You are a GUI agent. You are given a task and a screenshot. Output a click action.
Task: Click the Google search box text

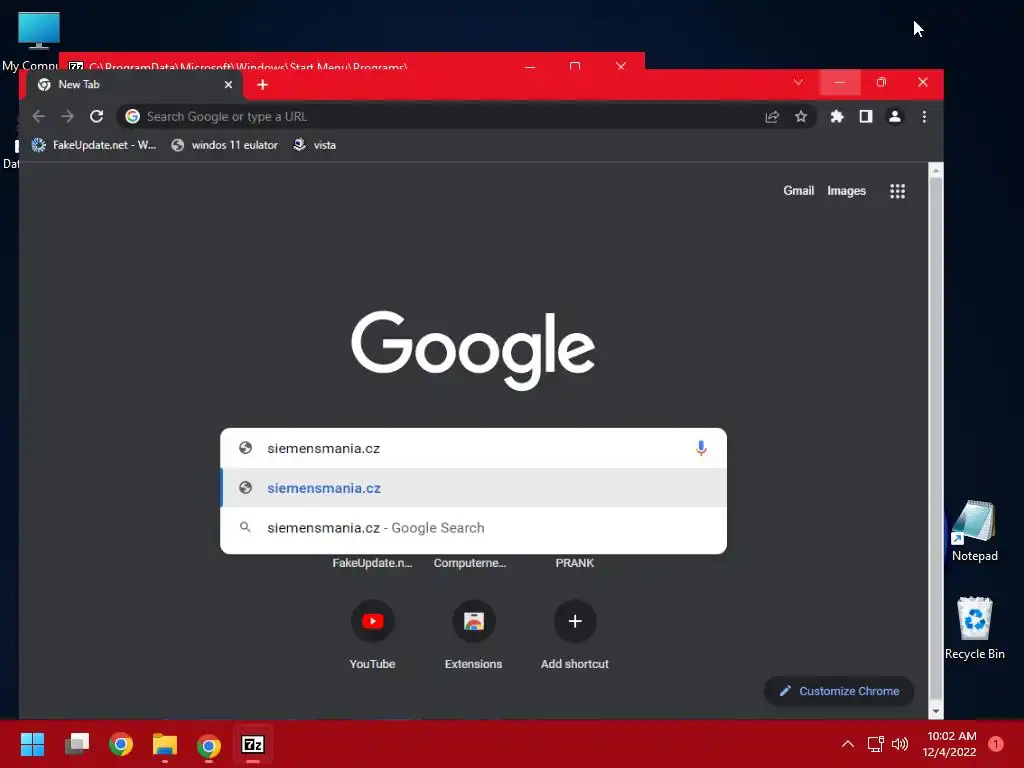click(323, 449)
